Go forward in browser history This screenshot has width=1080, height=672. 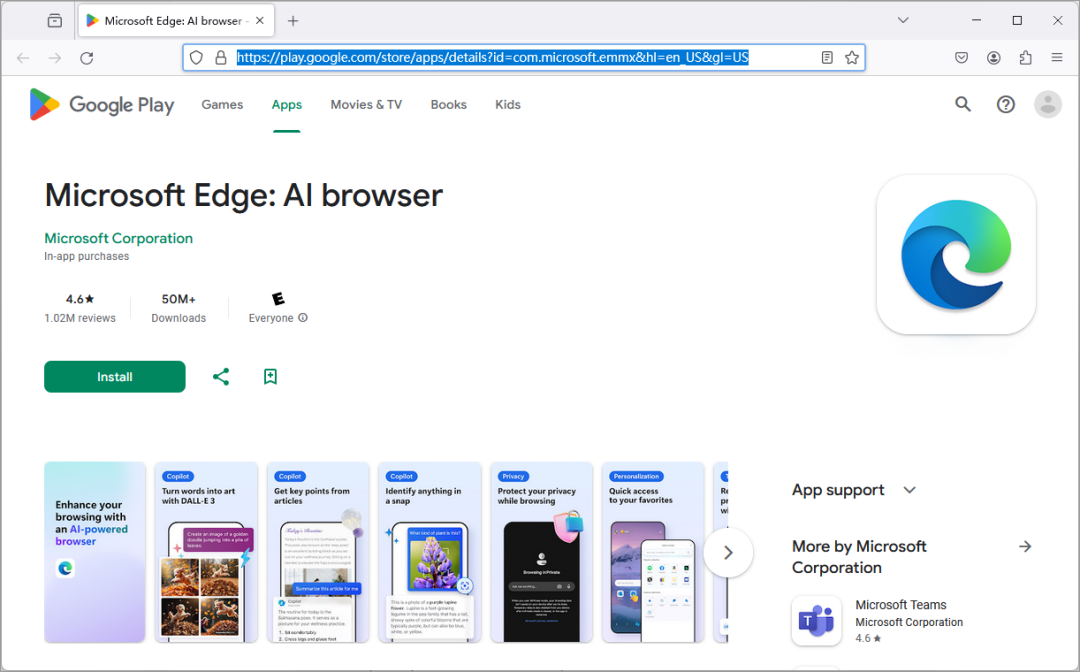click(54, 58)
